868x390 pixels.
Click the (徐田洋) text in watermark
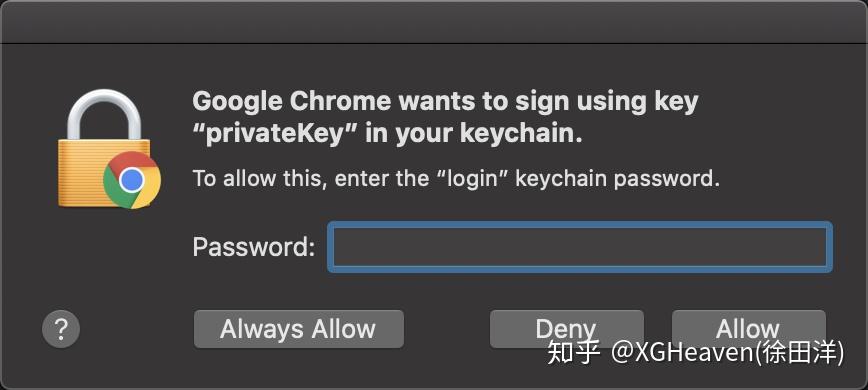click(800, 353)
